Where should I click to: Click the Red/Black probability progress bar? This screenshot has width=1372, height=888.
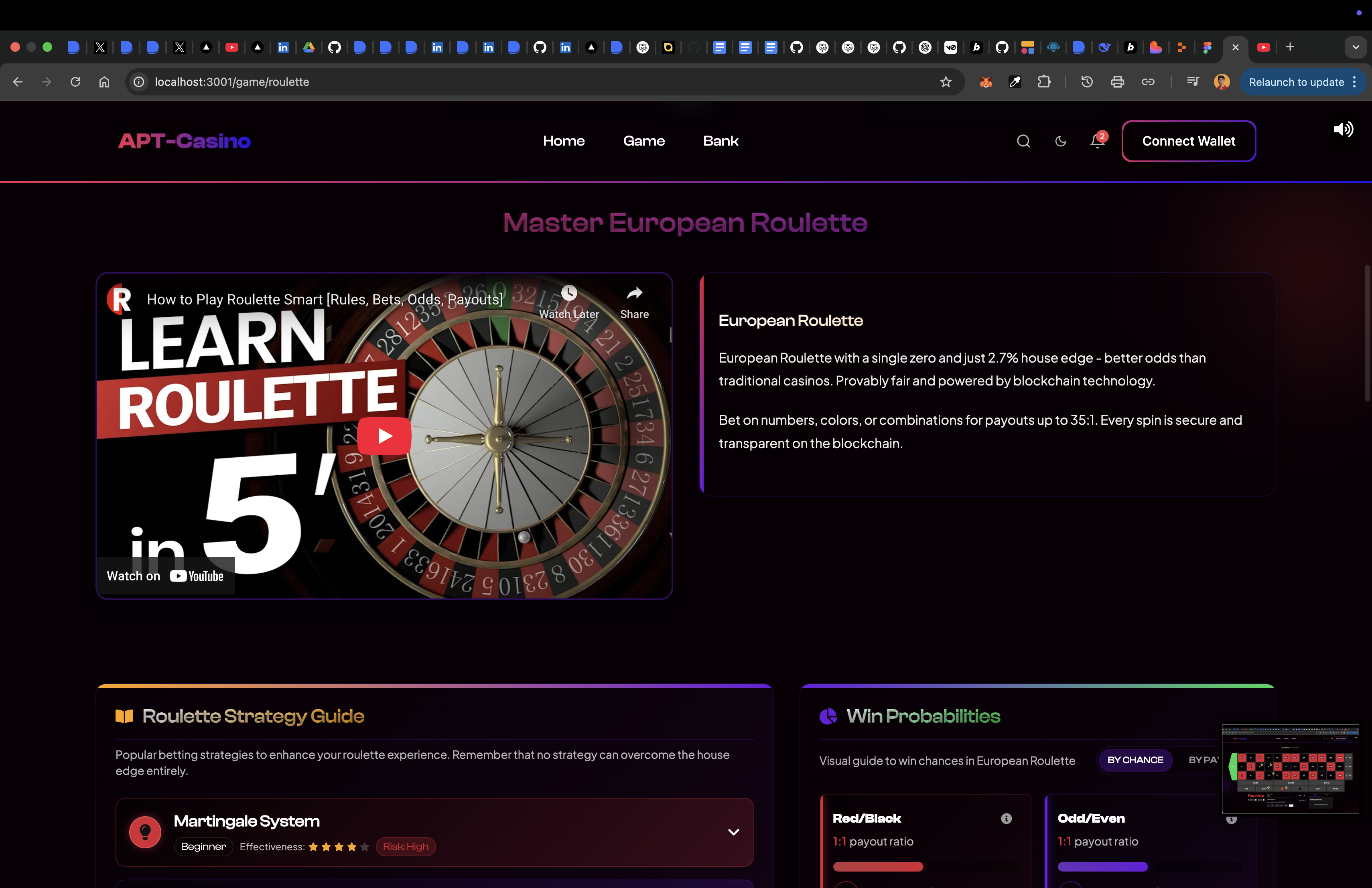(877, 867)
